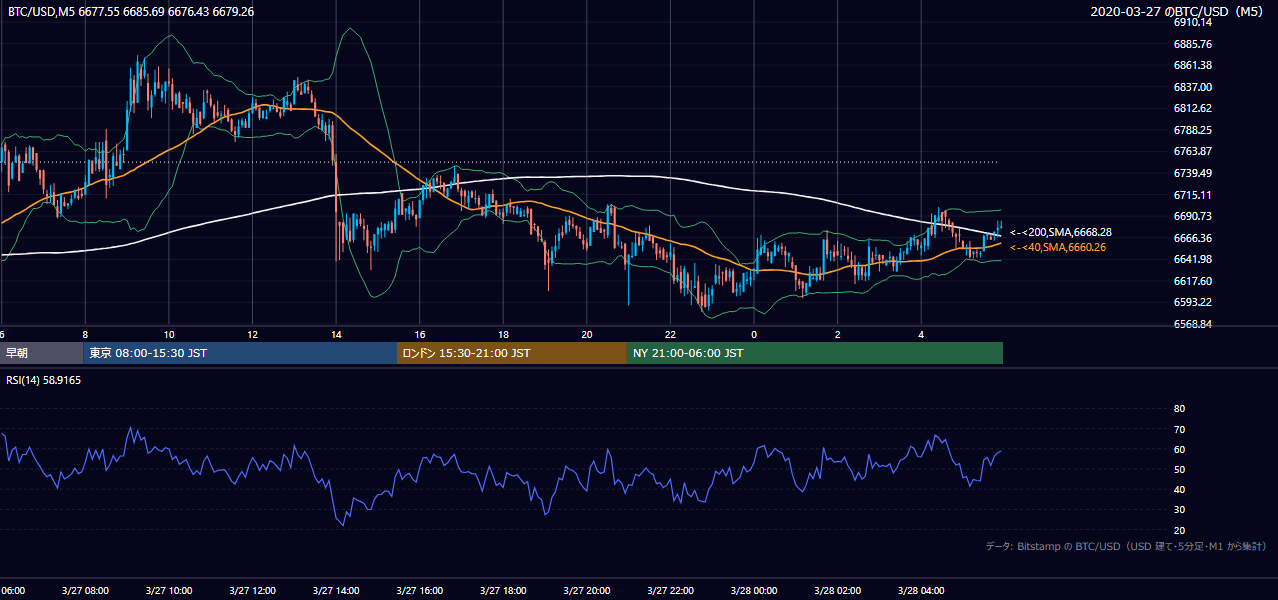Click the 3/27 22:00 bottom time label
This screenshot has height=600, width=1278.
click(670, 590)
